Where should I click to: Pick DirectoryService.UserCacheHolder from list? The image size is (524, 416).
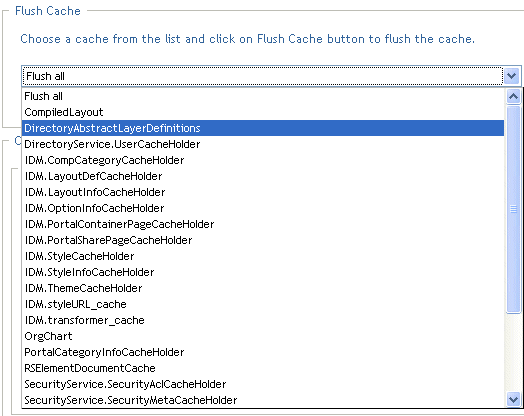[x=263, y=144]
